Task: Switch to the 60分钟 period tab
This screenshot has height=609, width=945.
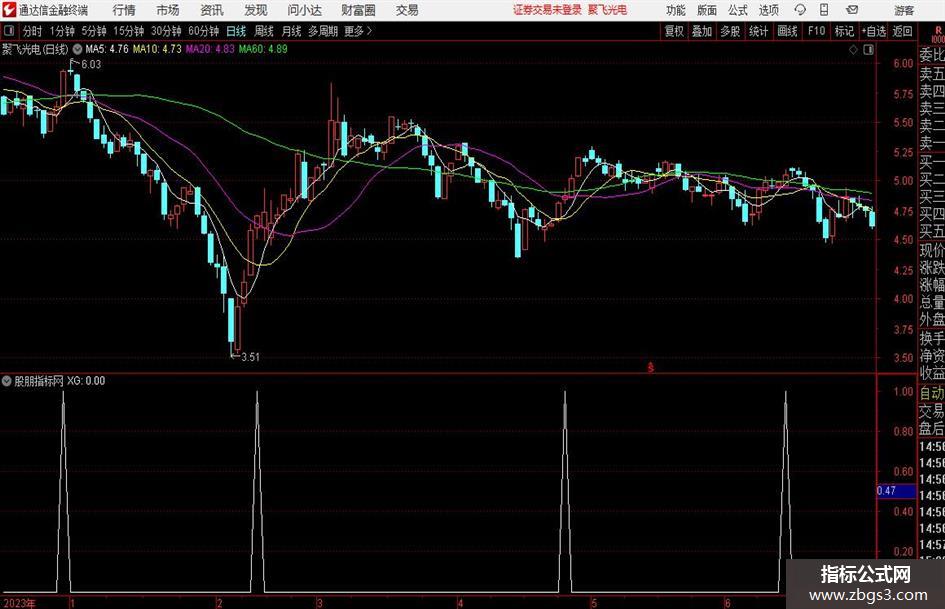Action: coord(203,31)
